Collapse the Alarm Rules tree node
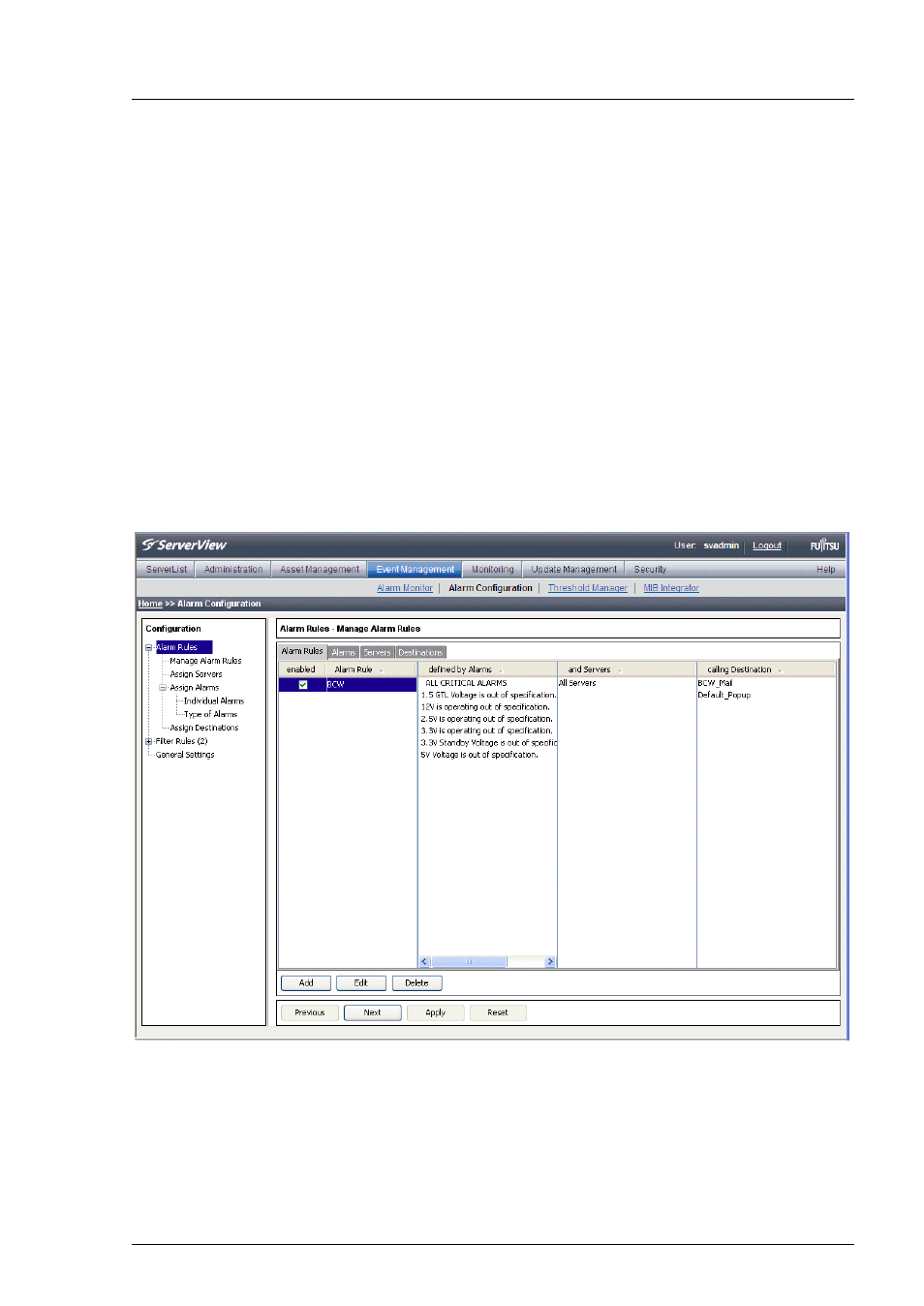The height and width of the screenshot is (1306, 924). coord(149,647)
